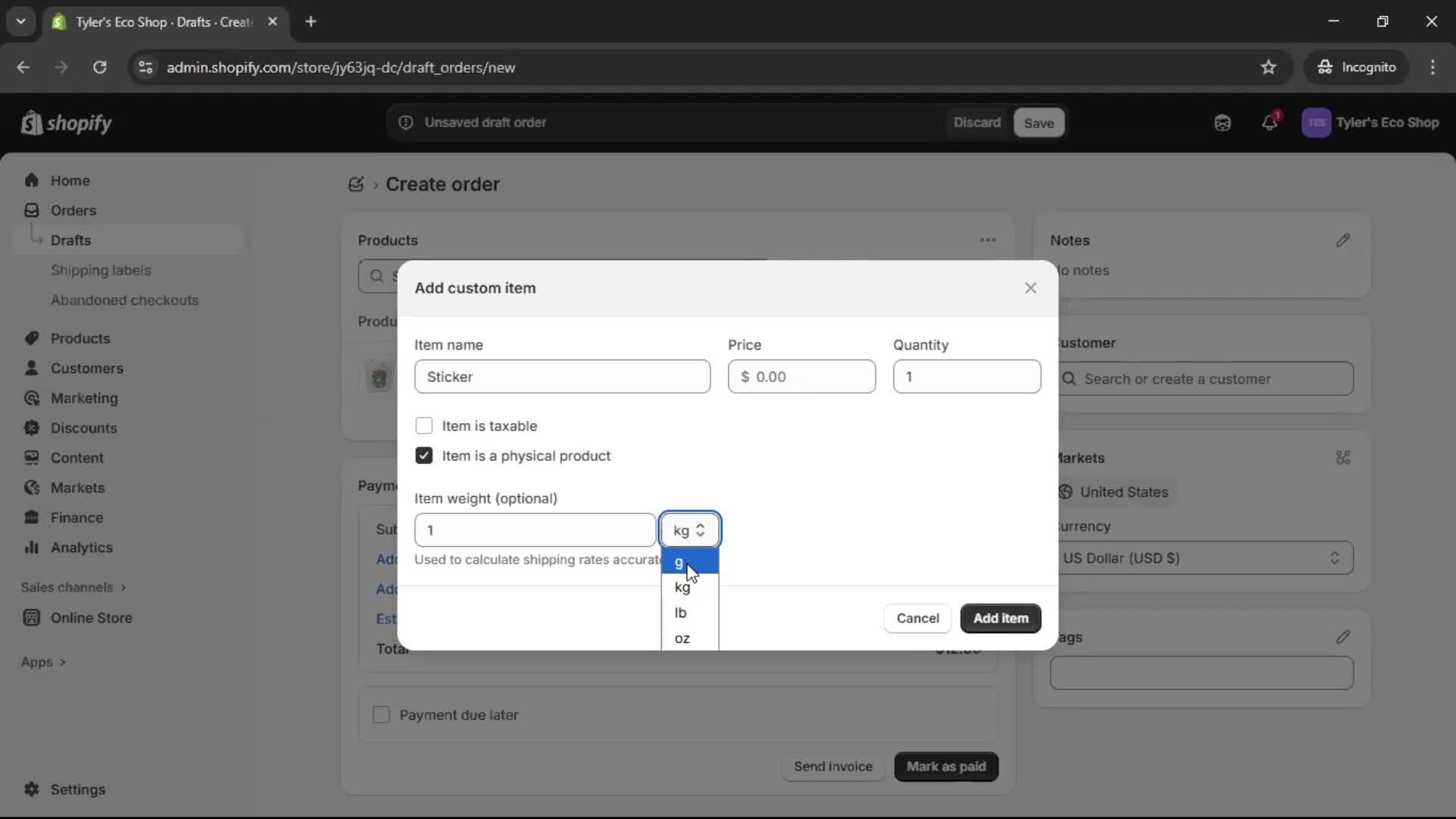
Task: Edit the Notes section with pencil icon
Action: point(1343,240)
